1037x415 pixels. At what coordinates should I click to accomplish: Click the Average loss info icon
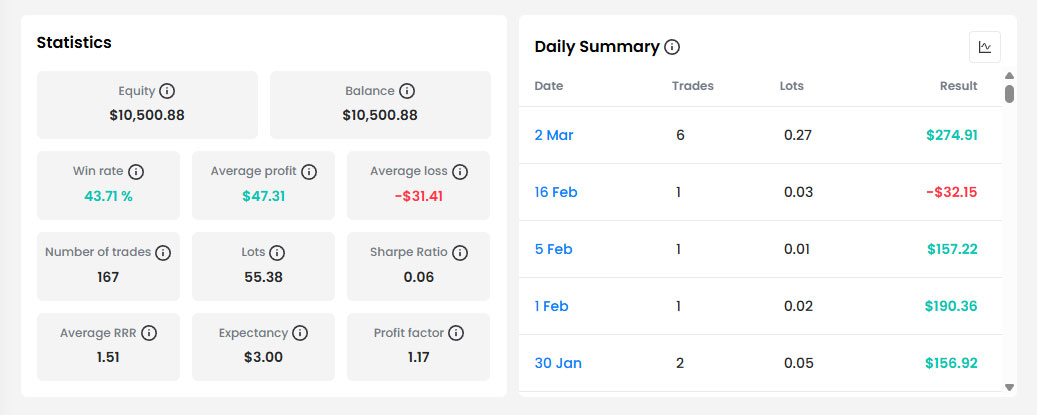(x=460, y=172)
